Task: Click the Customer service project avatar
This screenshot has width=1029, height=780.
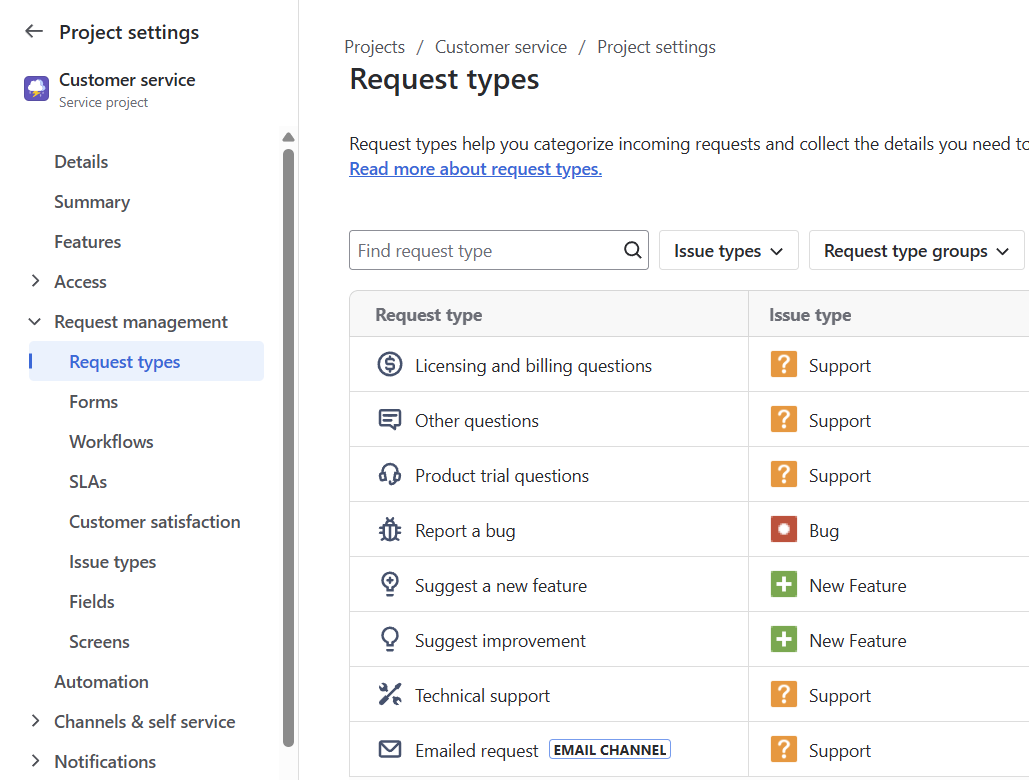Action: [35, 89]
